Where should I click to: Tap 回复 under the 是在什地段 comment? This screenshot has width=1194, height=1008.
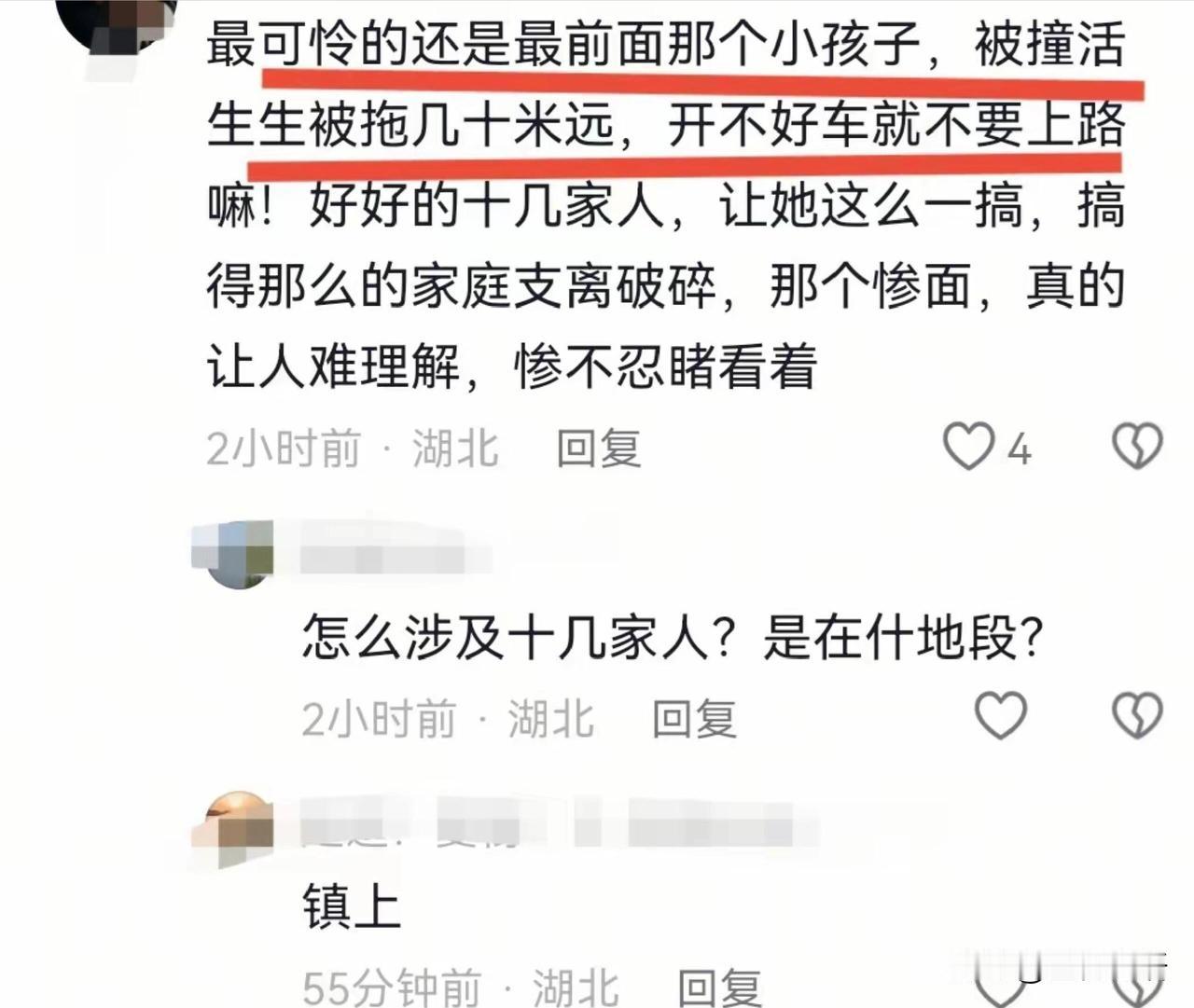click(694, 719)
